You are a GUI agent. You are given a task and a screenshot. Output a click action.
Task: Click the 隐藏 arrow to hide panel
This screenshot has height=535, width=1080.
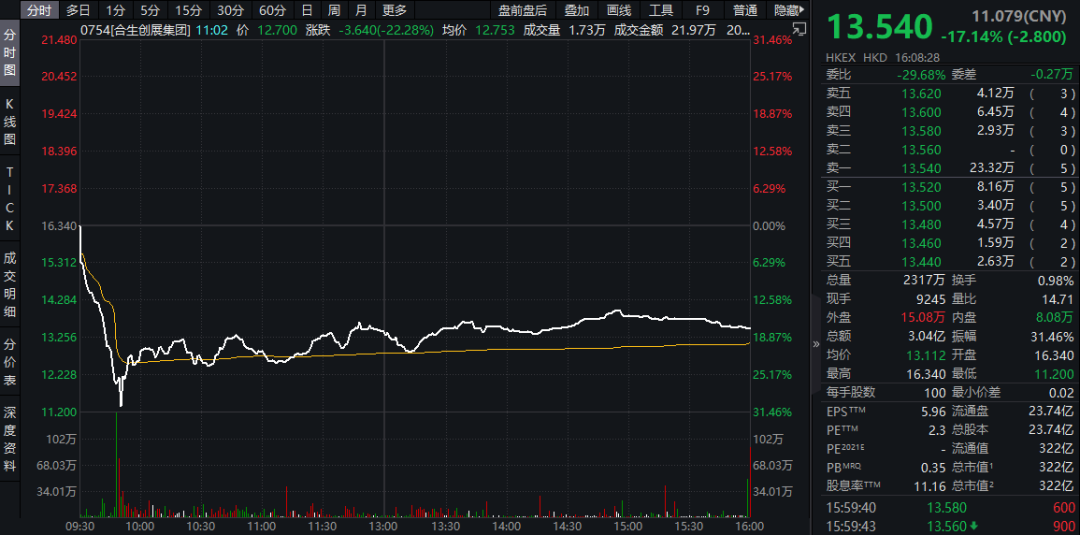(787, 10)
